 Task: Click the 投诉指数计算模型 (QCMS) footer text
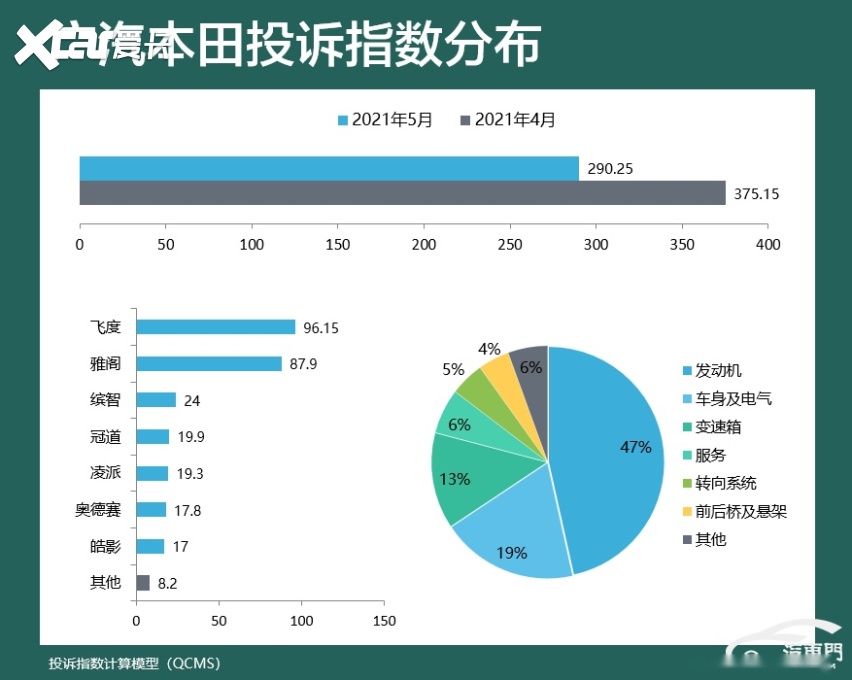click(134, 663)
